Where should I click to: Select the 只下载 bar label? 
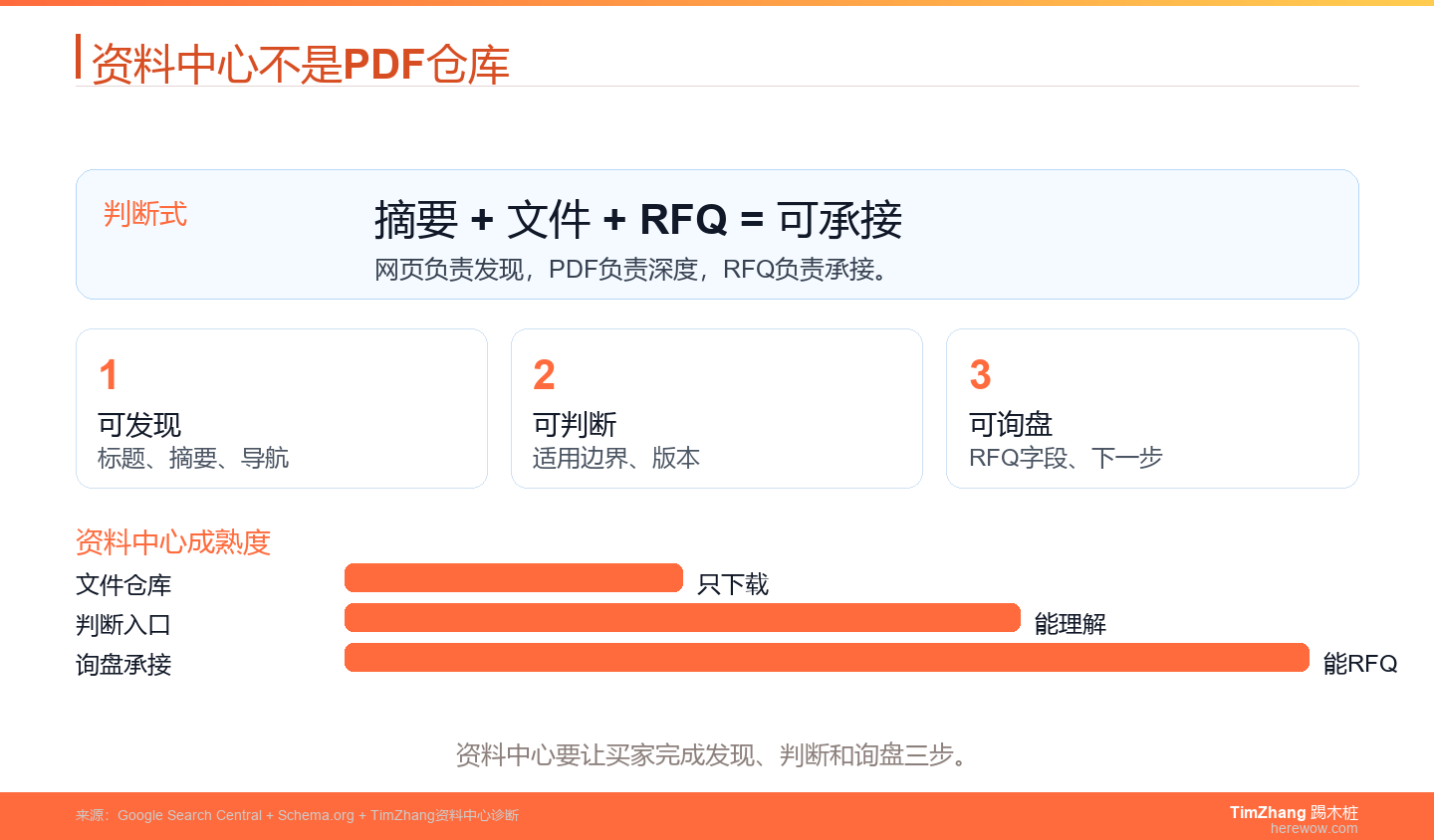(733, 585)
